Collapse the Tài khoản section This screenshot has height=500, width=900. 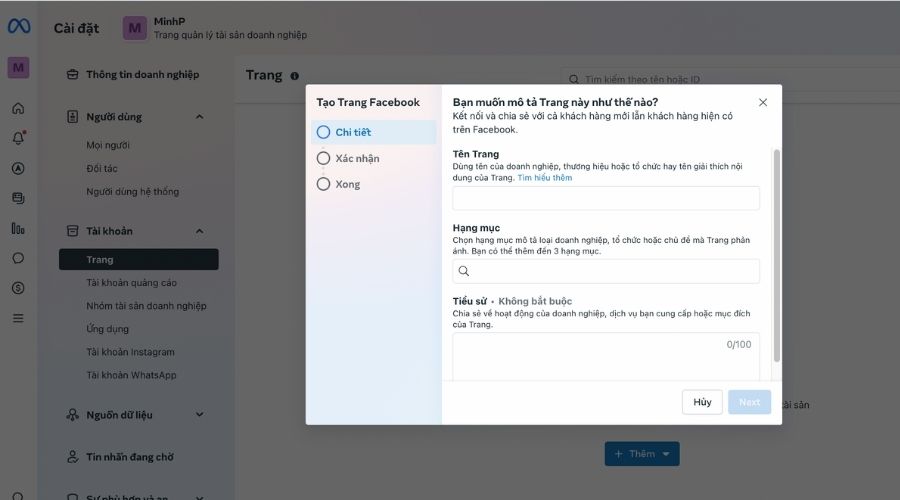pyautogui.click(x=199, y=231)
